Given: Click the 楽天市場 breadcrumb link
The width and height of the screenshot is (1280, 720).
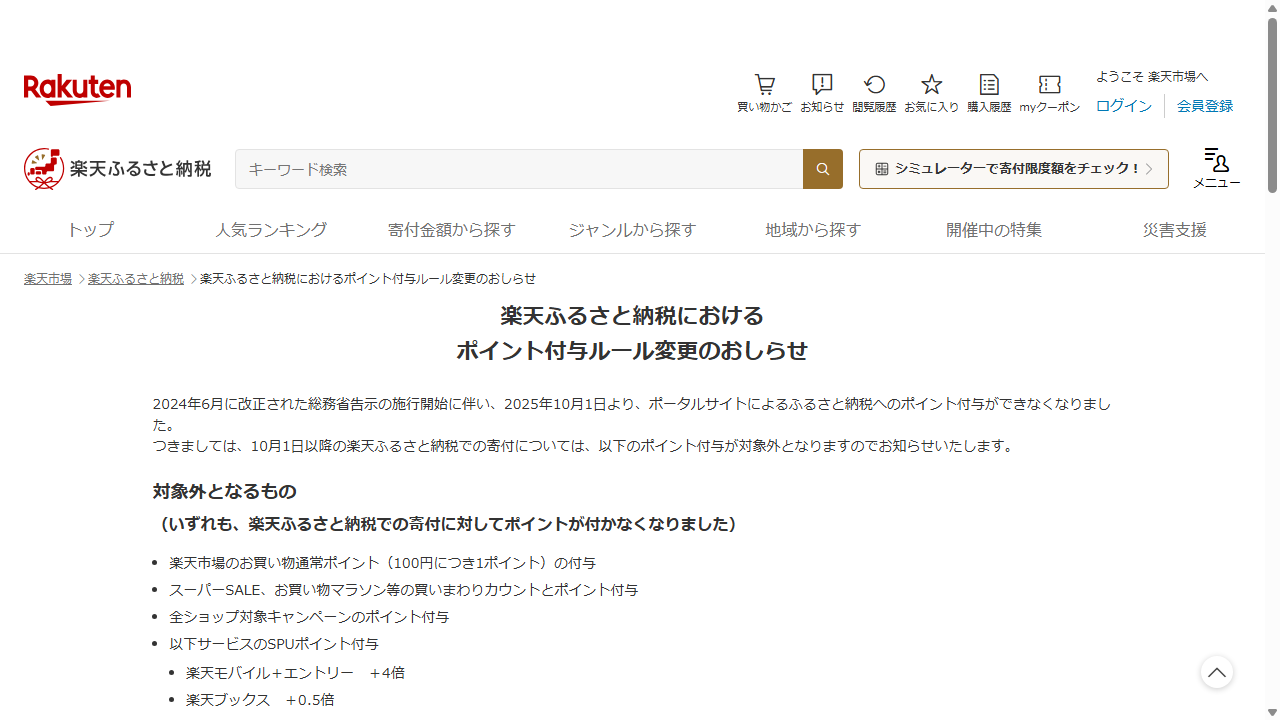Looking at the screenshot, I should pos(48,279).
